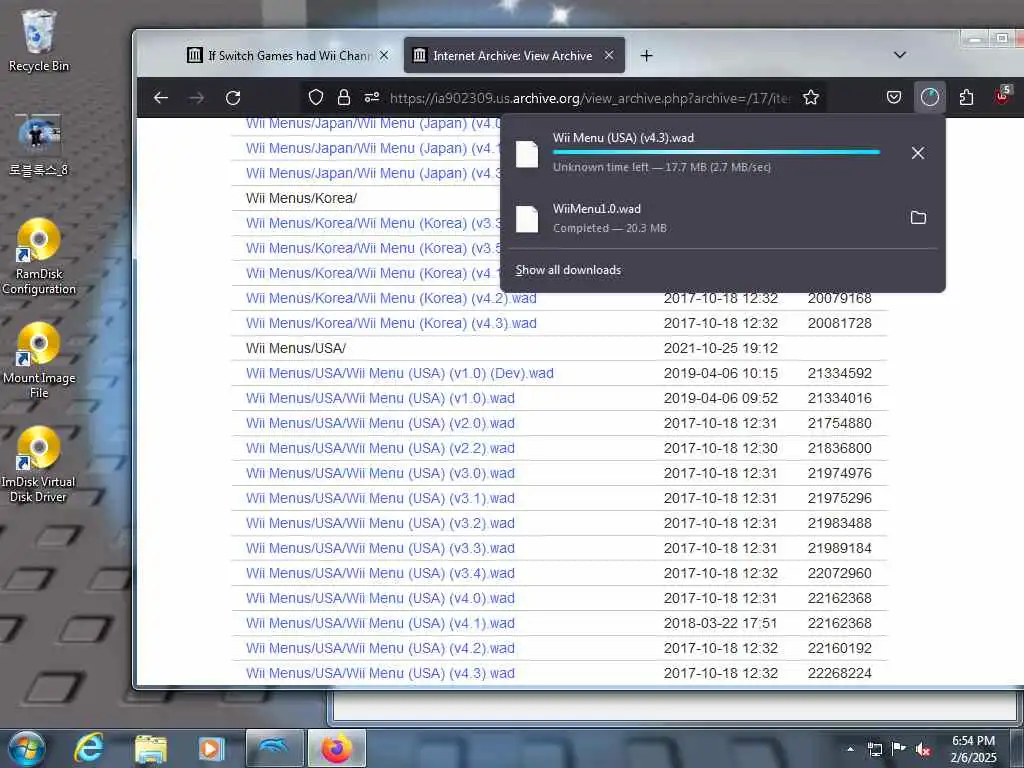This screenshot has width=1024, height=768.
Task: Select ImDisk Virtual Disk Driver shortcut
Action: click(39, 464)
